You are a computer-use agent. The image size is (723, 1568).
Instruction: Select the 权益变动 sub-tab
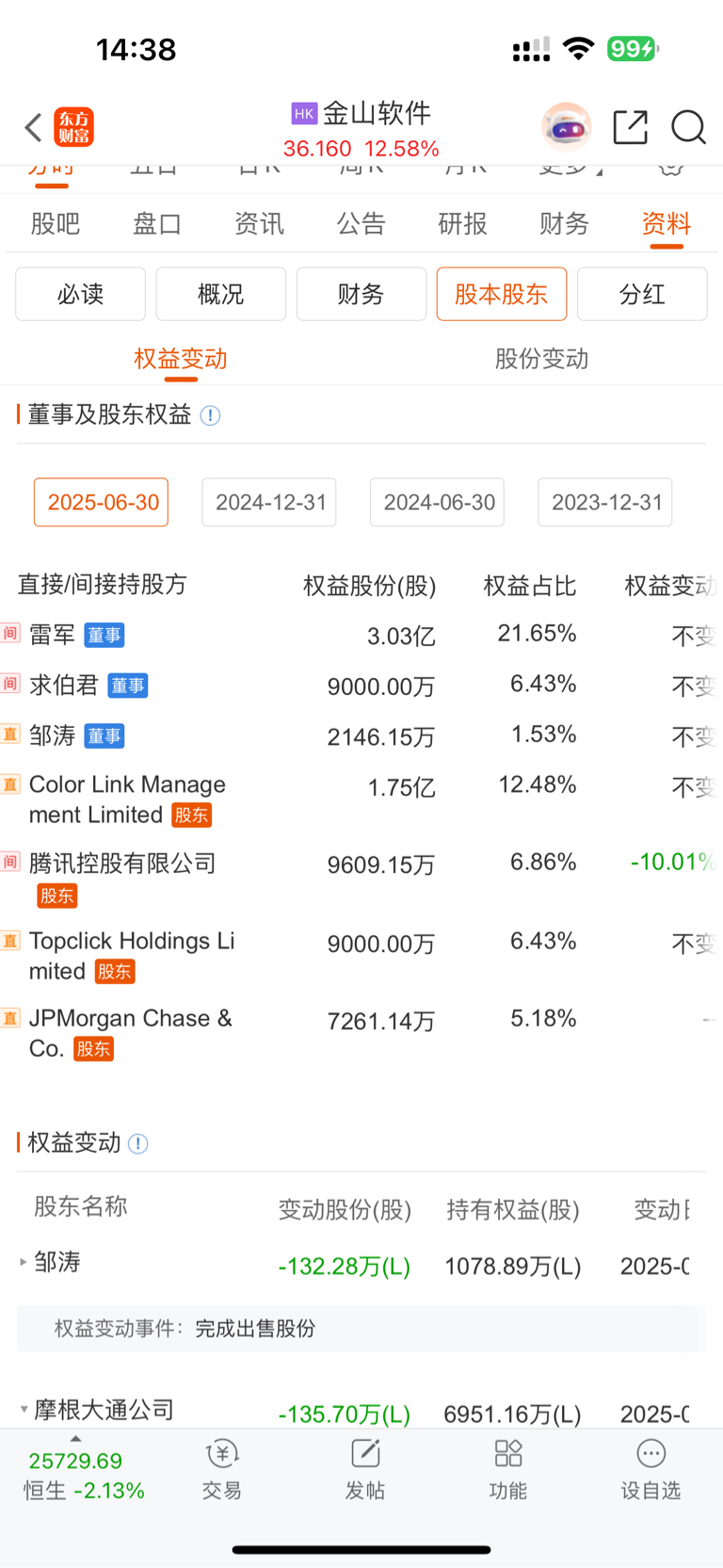click(181, 359)
